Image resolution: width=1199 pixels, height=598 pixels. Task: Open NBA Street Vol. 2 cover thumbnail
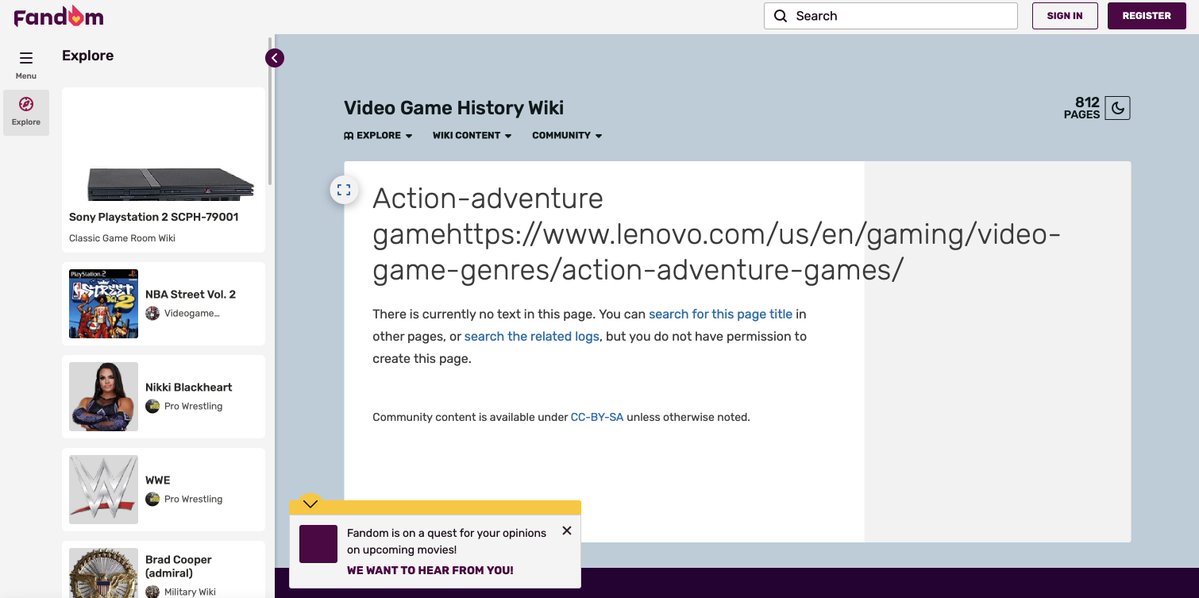click(103, 304)
